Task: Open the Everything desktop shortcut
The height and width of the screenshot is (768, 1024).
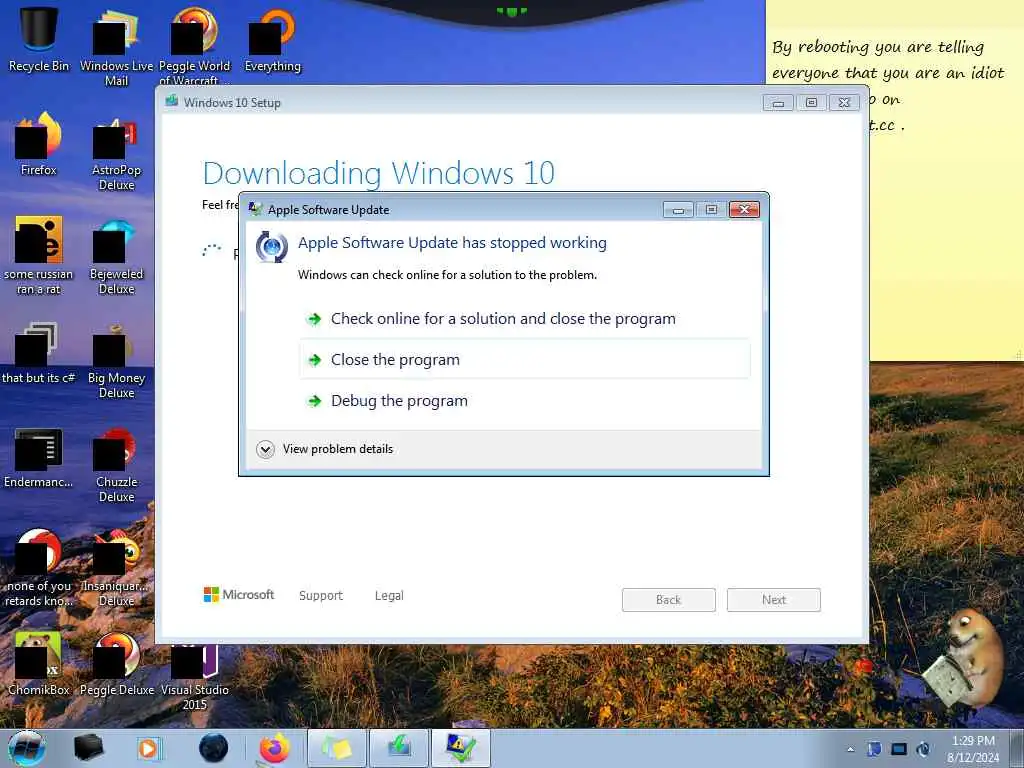Action: [272, 39]
